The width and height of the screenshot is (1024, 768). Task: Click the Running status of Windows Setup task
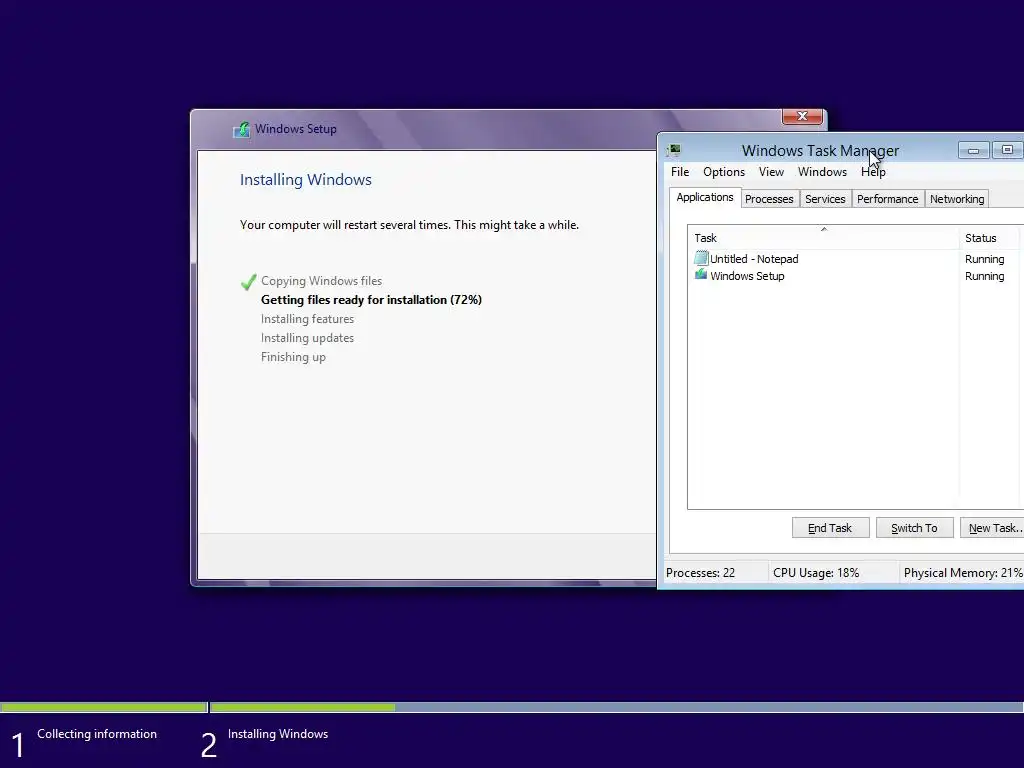[984, 276]
